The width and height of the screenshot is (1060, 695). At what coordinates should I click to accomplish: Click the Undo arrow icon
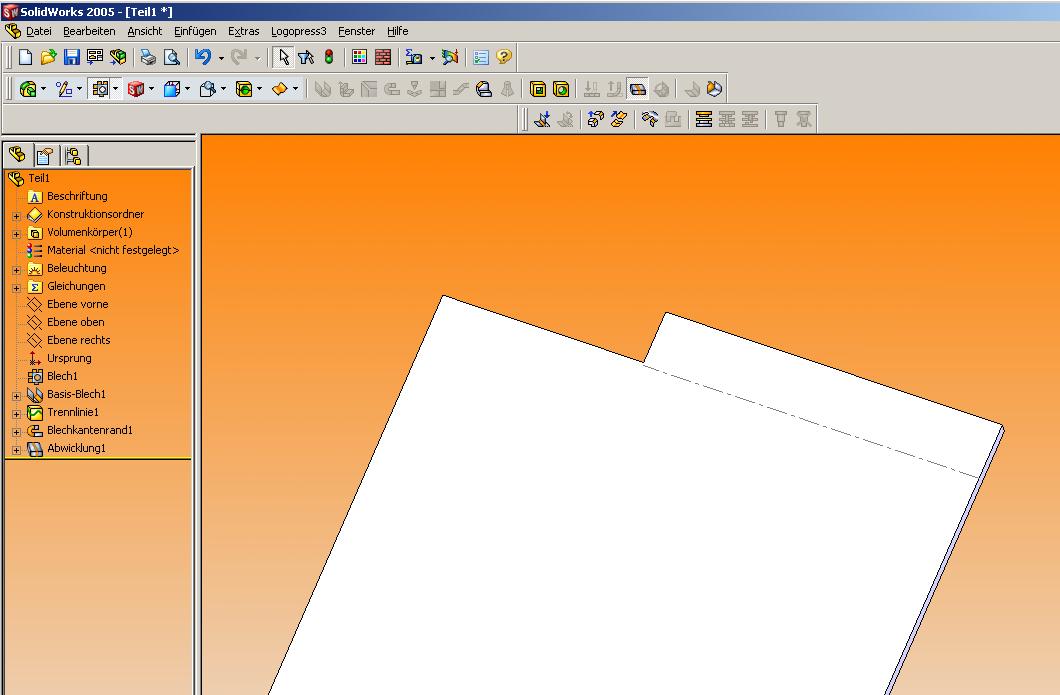203,57
